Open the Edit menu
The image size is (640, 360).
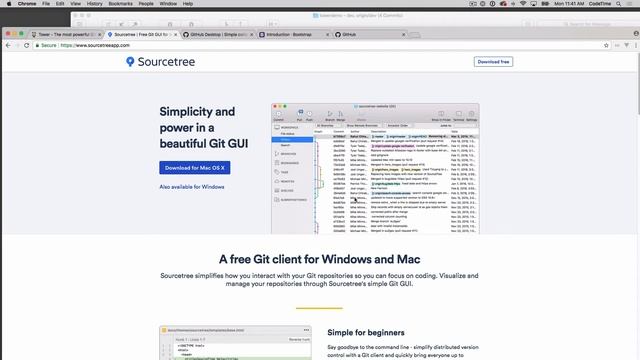[x=60, y=4]
